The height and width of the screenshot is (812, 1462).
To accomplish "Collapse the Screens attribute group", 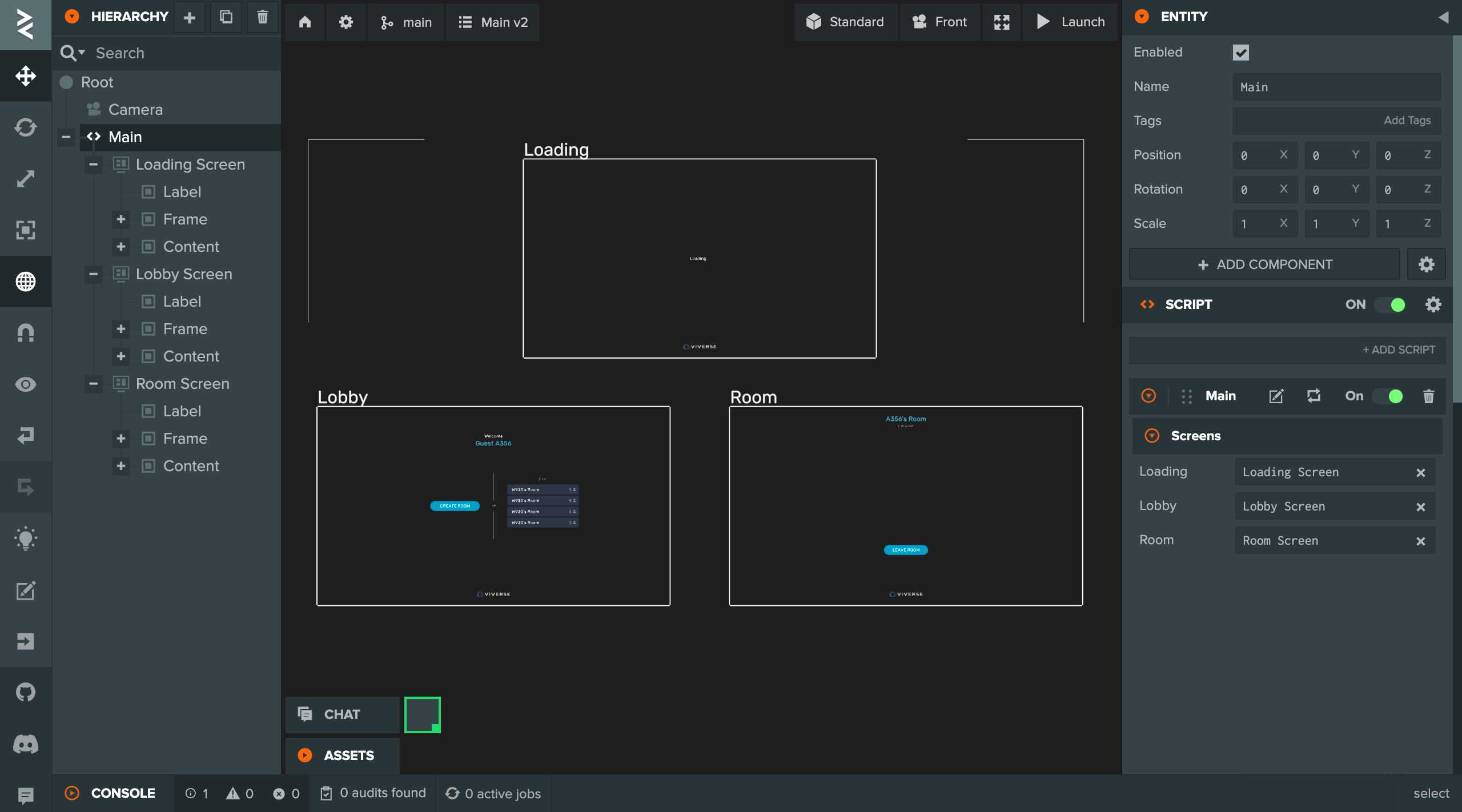I will coord(1152,436).
